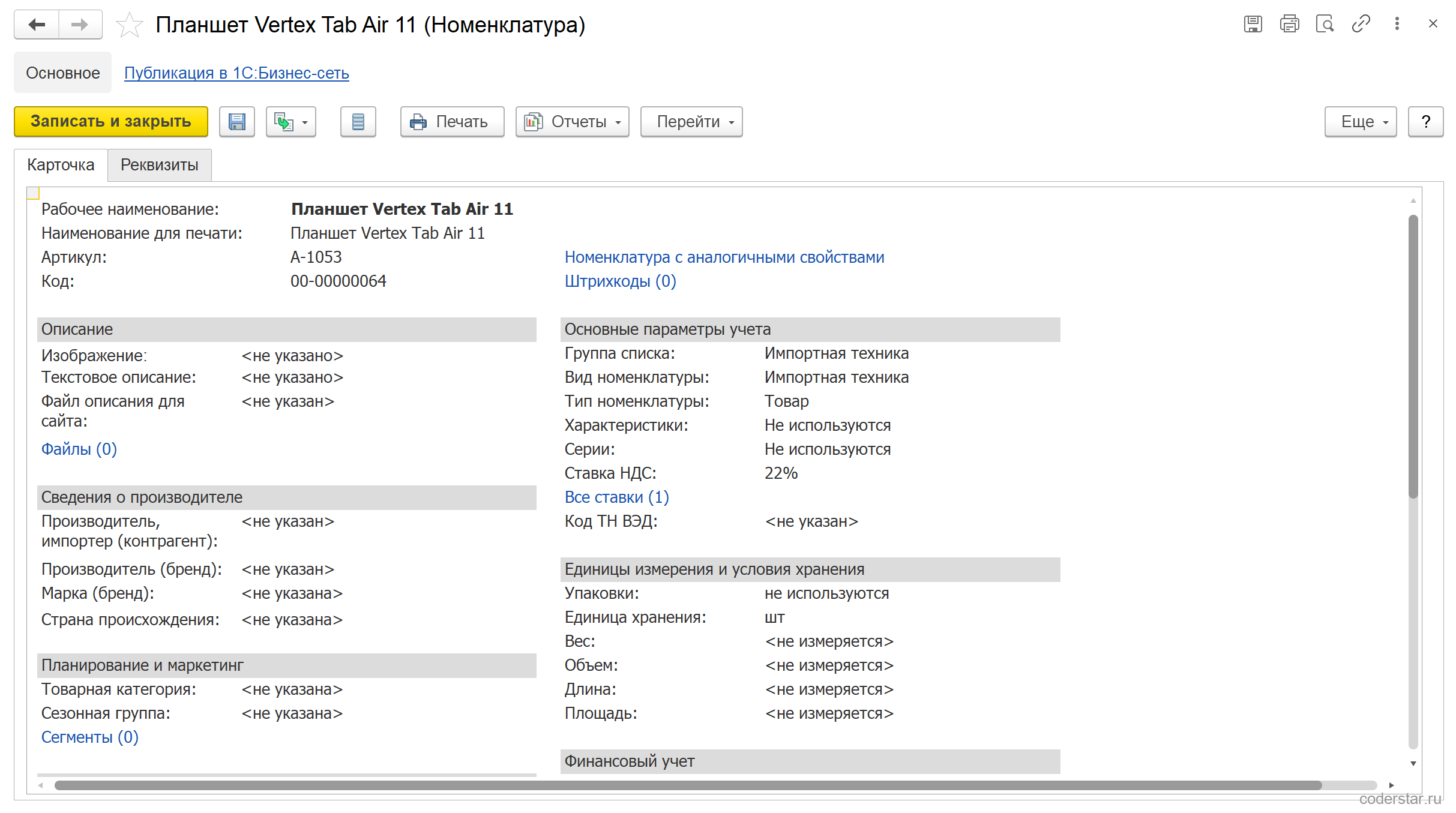Open Публикация в 1С:Бизнес-сеть link
The height and width of the screenshot is (813, 1456).
click(236, 73)
